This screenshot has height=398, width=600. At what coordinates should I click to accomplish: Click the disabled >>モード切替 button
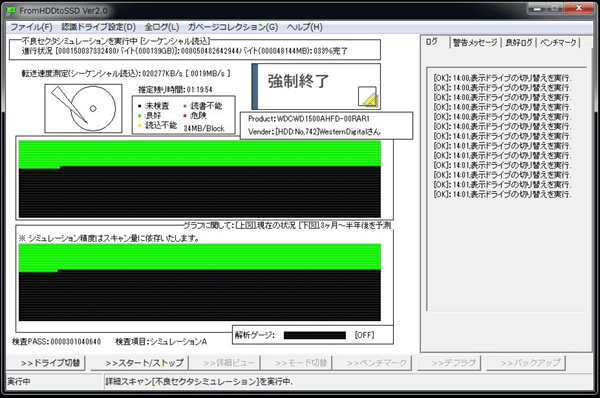(x=297, y=363)
